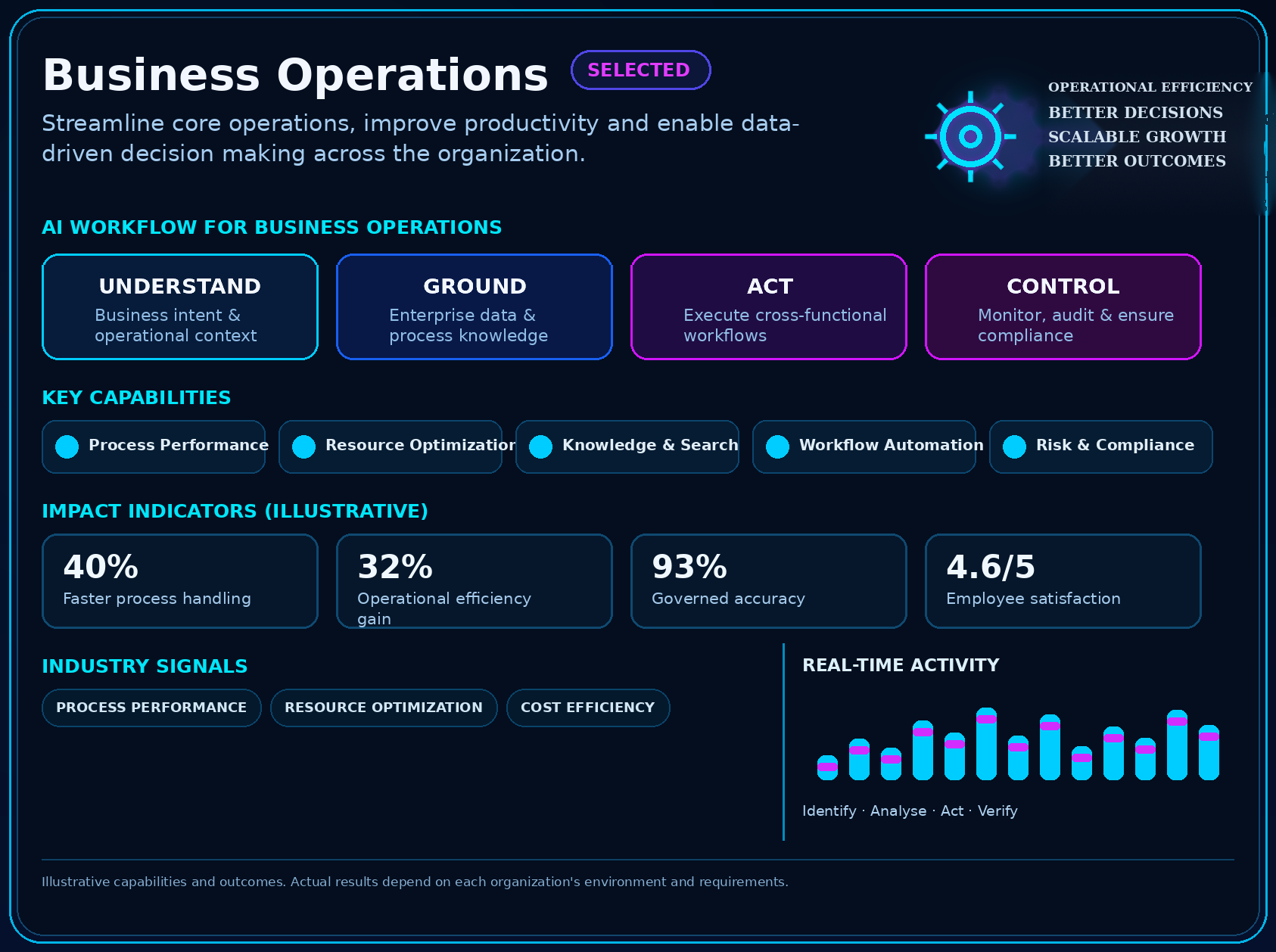1276x952 pixels.
Task: Click the SELECTED badge next to the title
Action: (x=640, y=70)
